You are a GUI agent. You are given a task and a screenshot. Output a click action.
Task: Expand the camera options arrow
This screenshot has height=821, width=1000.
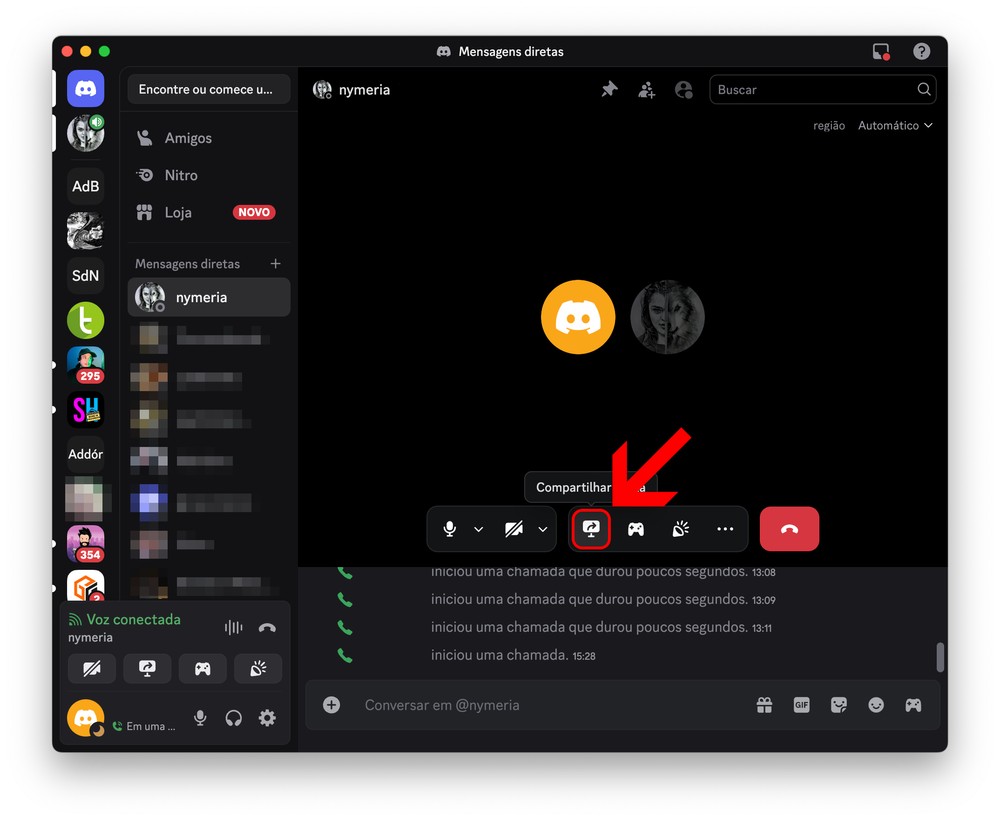tap(543, 529)
